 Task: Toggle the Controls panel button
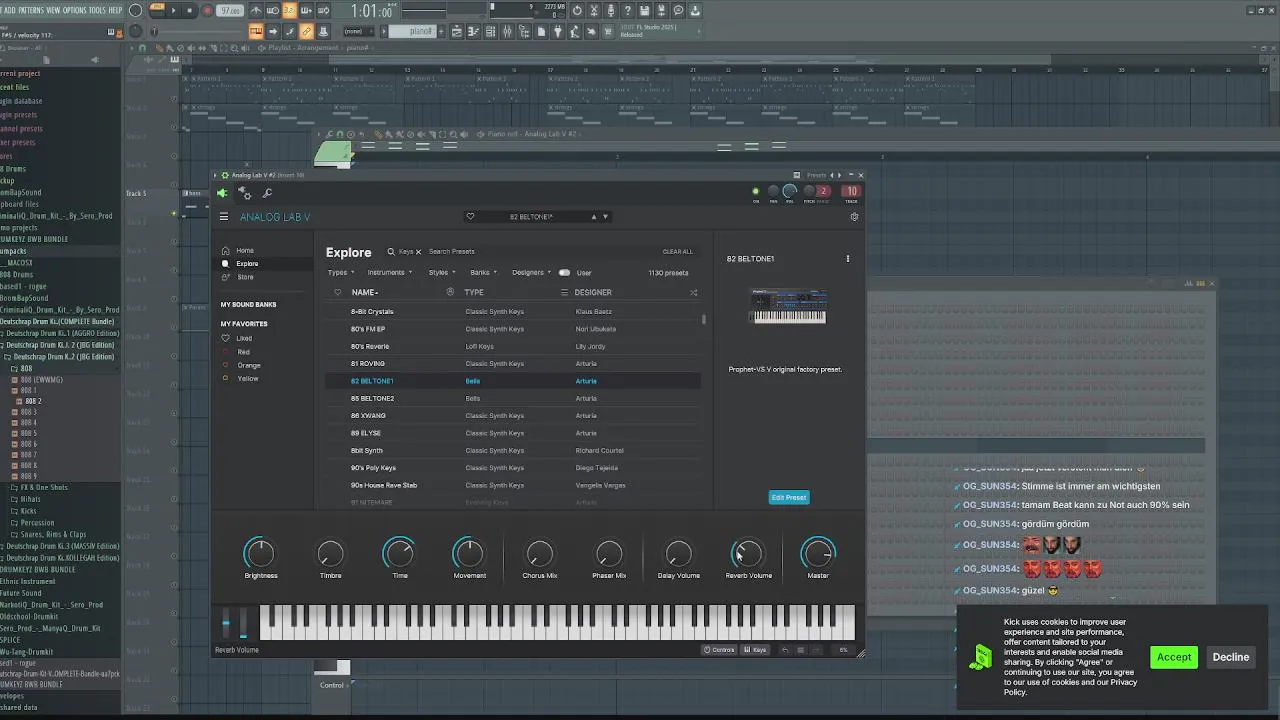(719, 650)
